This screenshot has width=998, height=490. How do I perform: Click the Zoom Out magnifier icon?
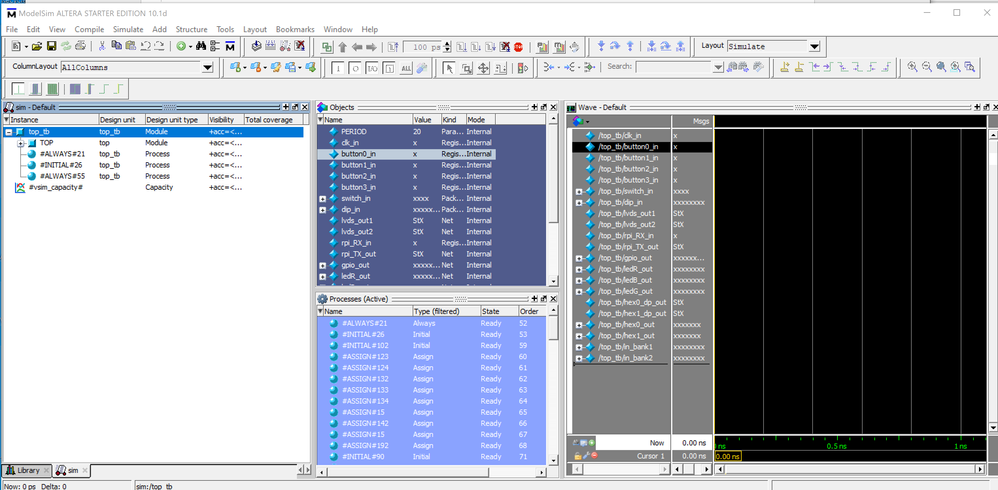pos(927,67)
